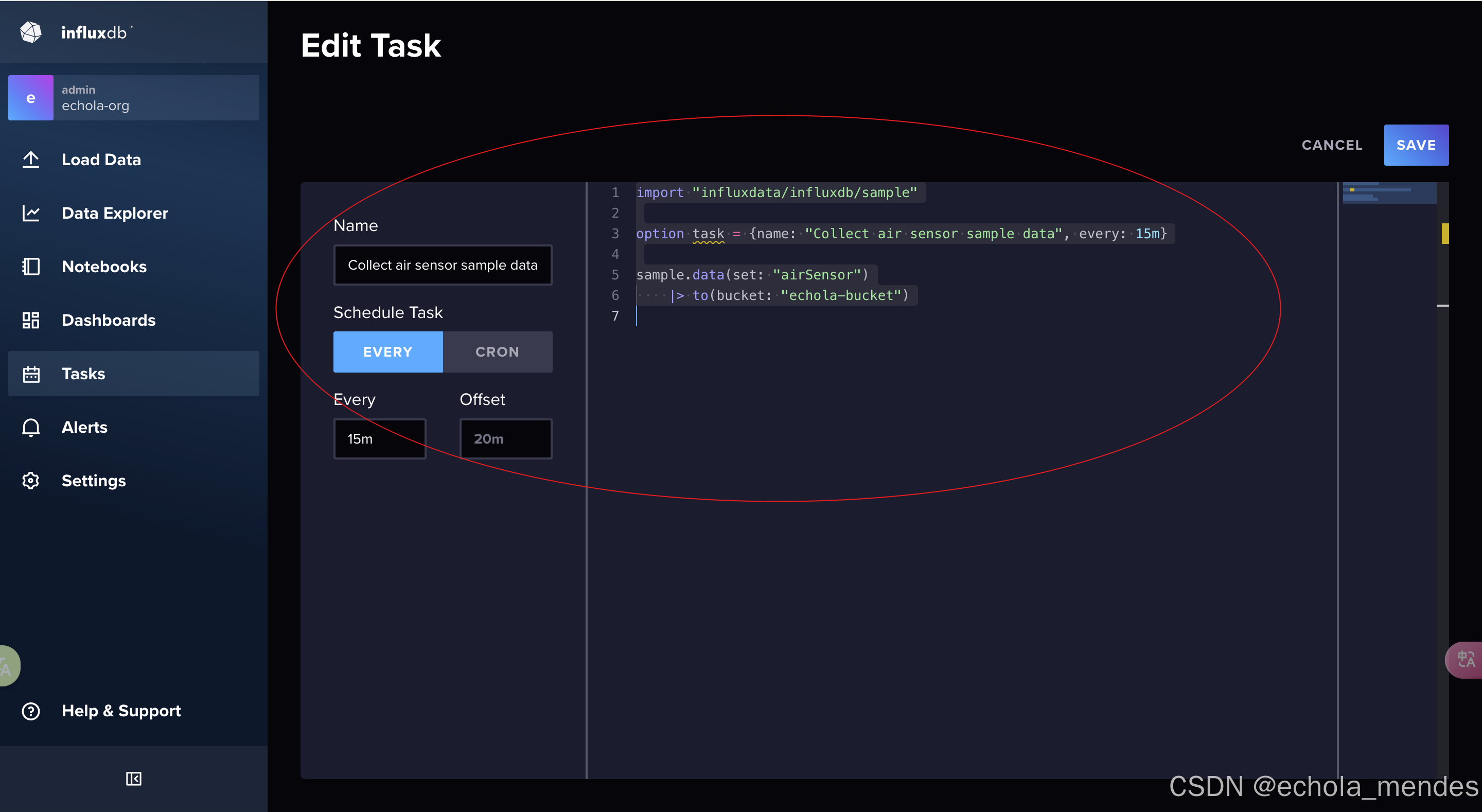This screenshot has width=1482, height=812.
Task: Edit the task Name field
Action: click(443, 264)
